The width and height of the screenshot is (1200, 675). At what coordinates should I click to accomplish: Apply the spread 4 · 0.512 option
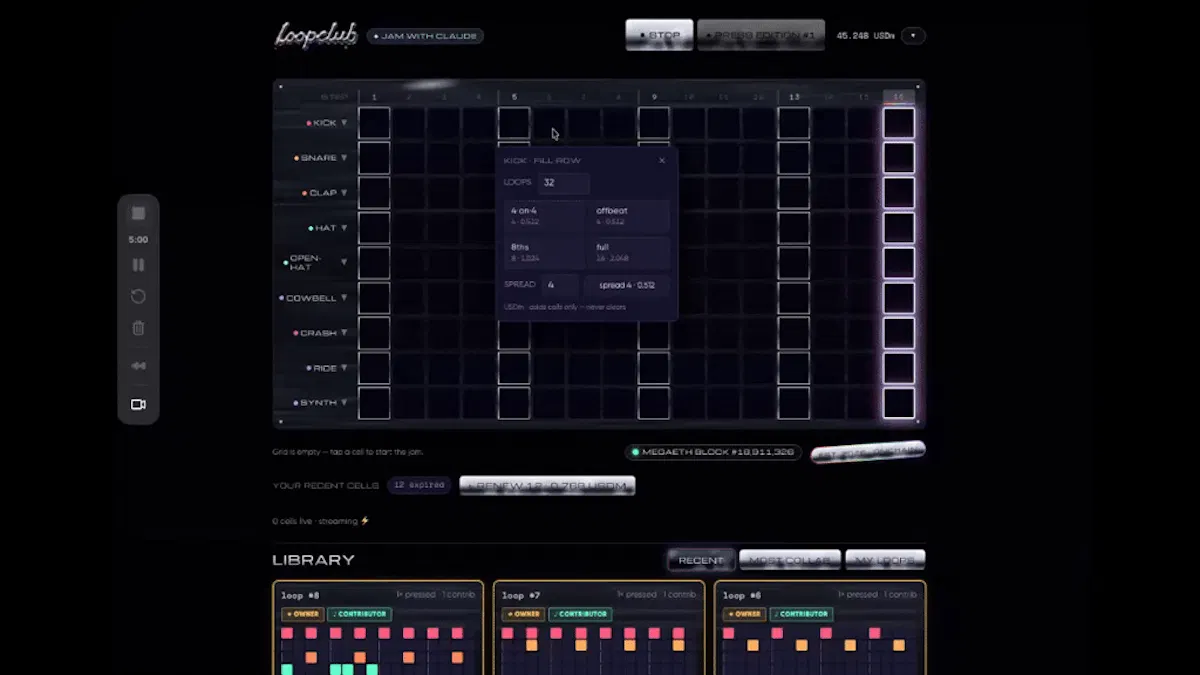627,285
